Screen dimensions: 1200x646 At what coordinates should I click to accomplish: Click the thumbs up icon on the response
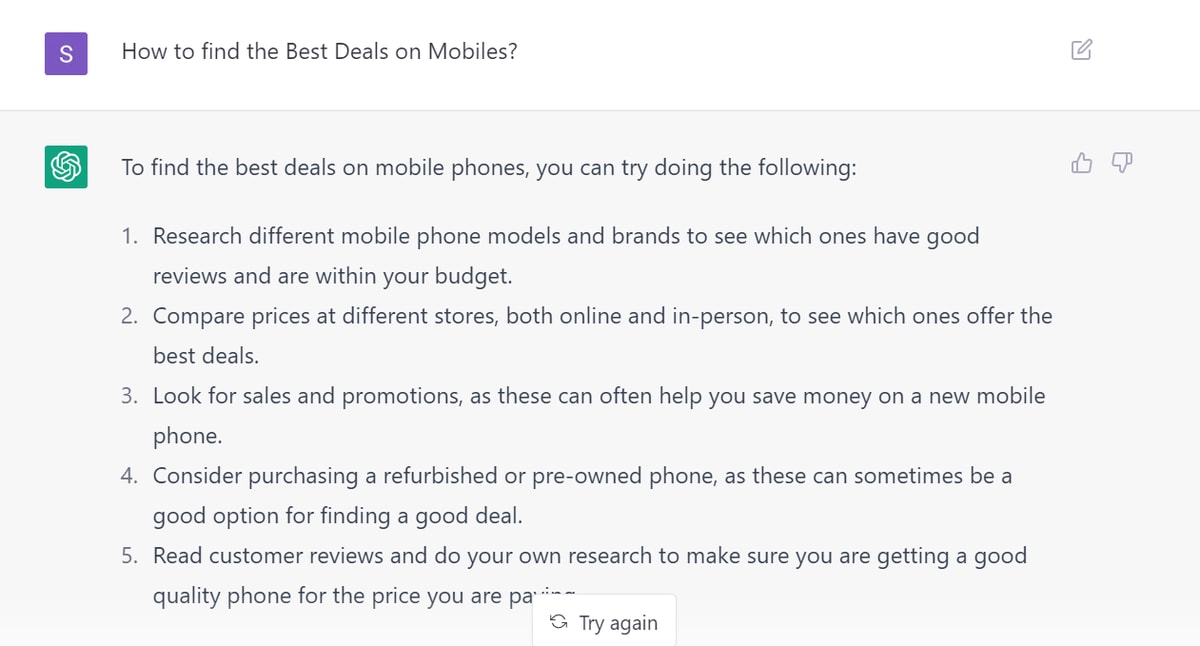point(1082,163)
